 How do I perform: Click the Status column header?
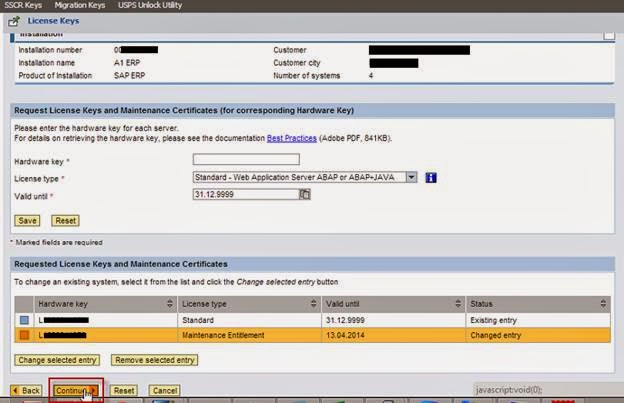tap(538, 304)
